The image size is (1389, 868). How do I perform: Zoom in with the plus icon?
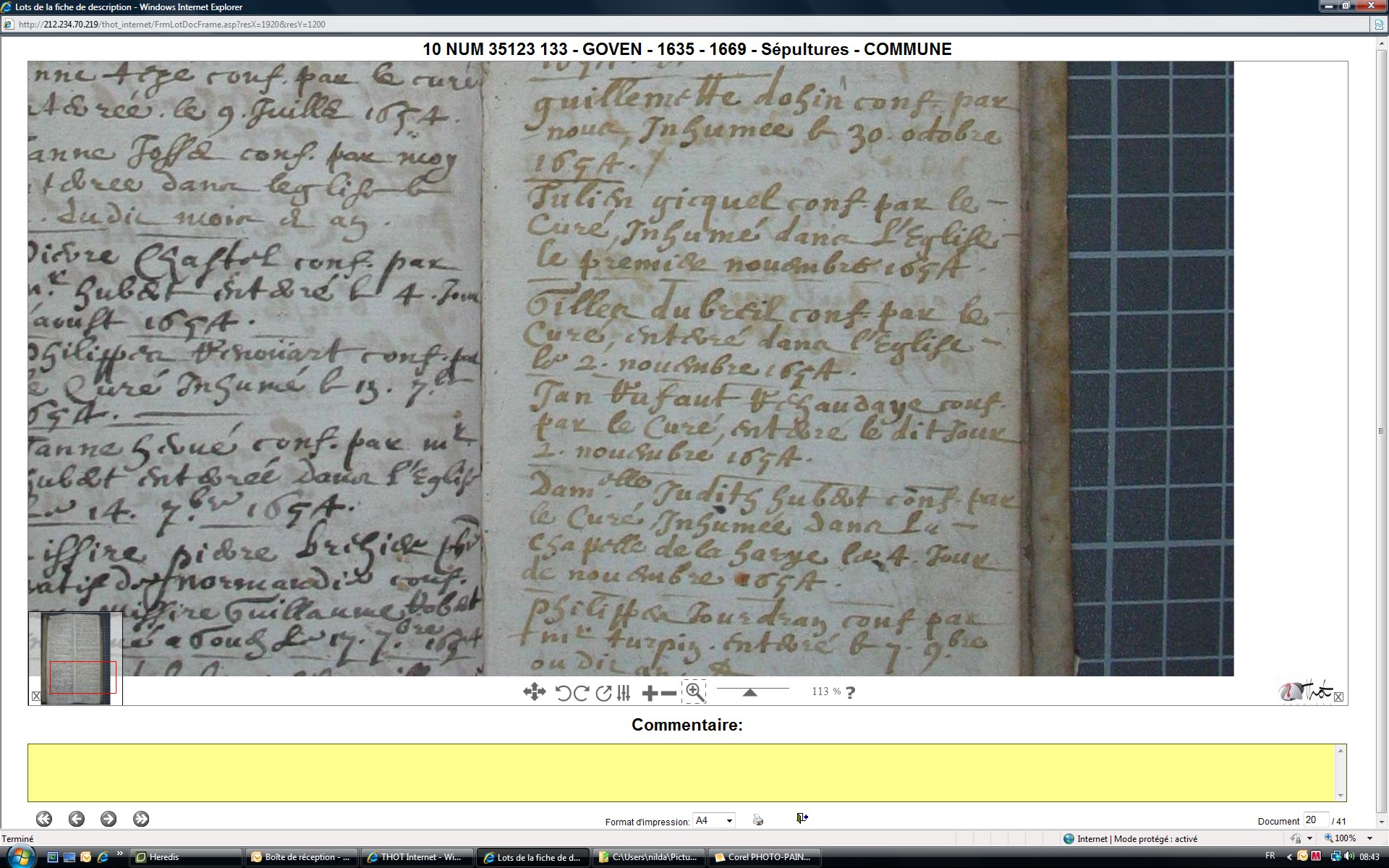pos(649,693)
